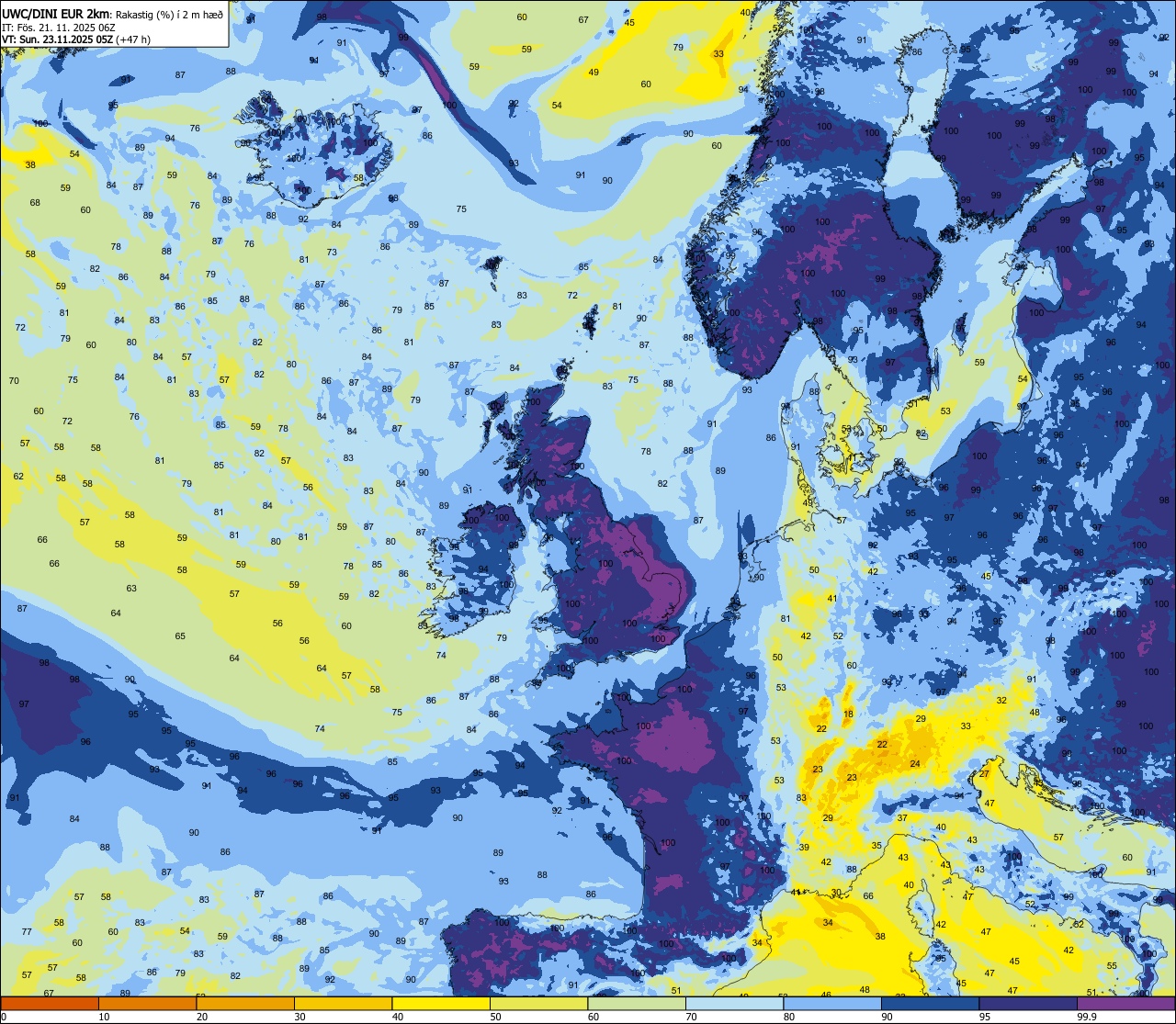The height and width of the screenshot is (1024, 1176).
Task: Click the map value '24' in northern Italy
Action: click(x=915, y=764)
